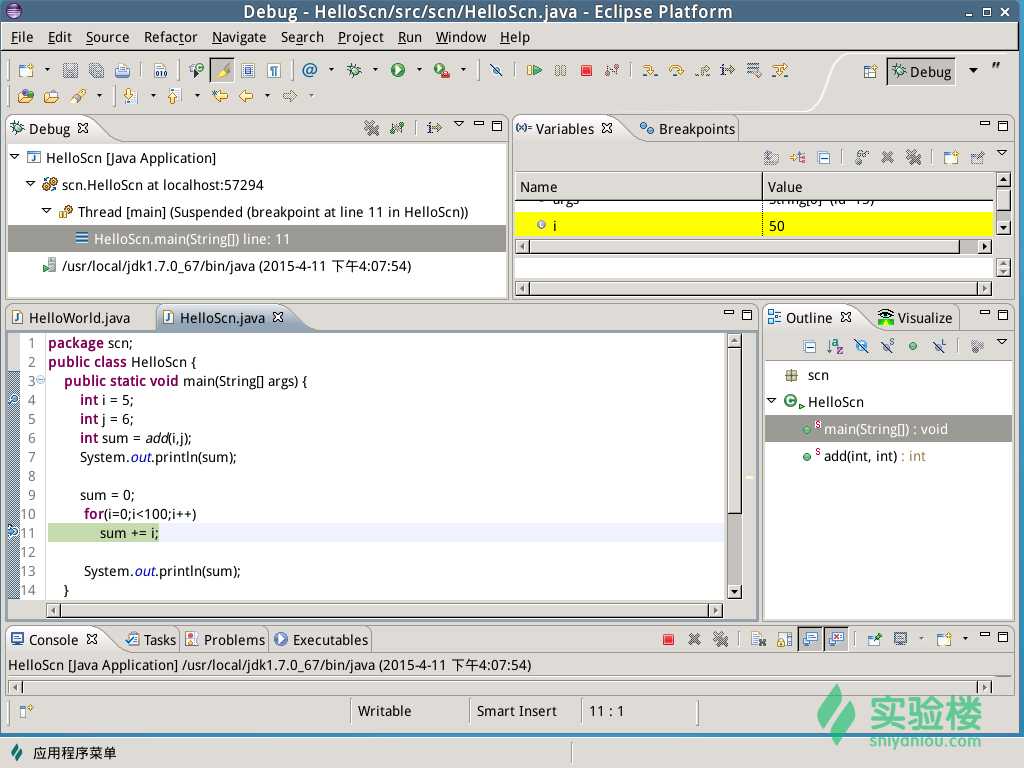Click the Print toolbar icon

[122, 71]
